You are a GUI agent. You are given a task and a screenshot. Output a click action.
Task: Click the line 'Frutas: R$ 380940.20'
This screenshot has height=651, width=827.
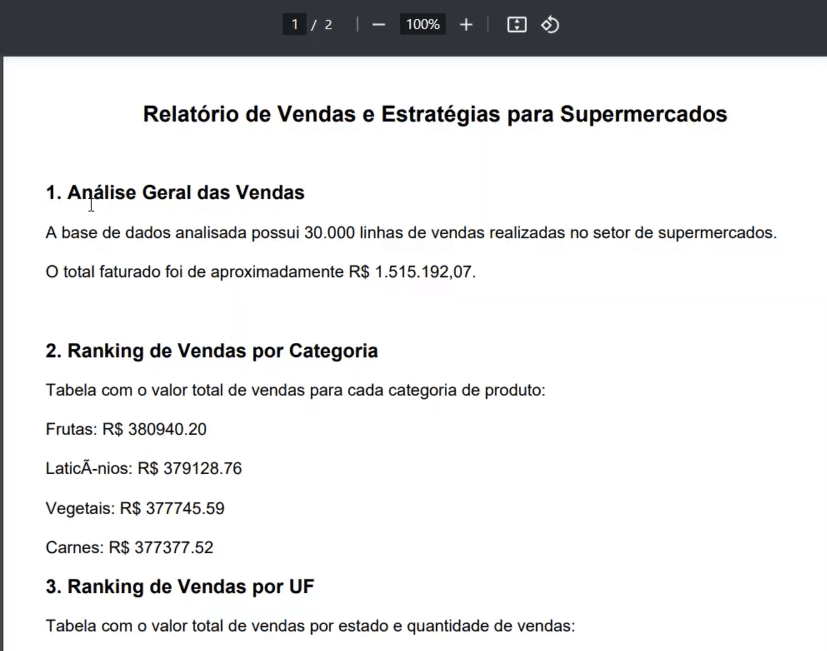coord(126,429)
